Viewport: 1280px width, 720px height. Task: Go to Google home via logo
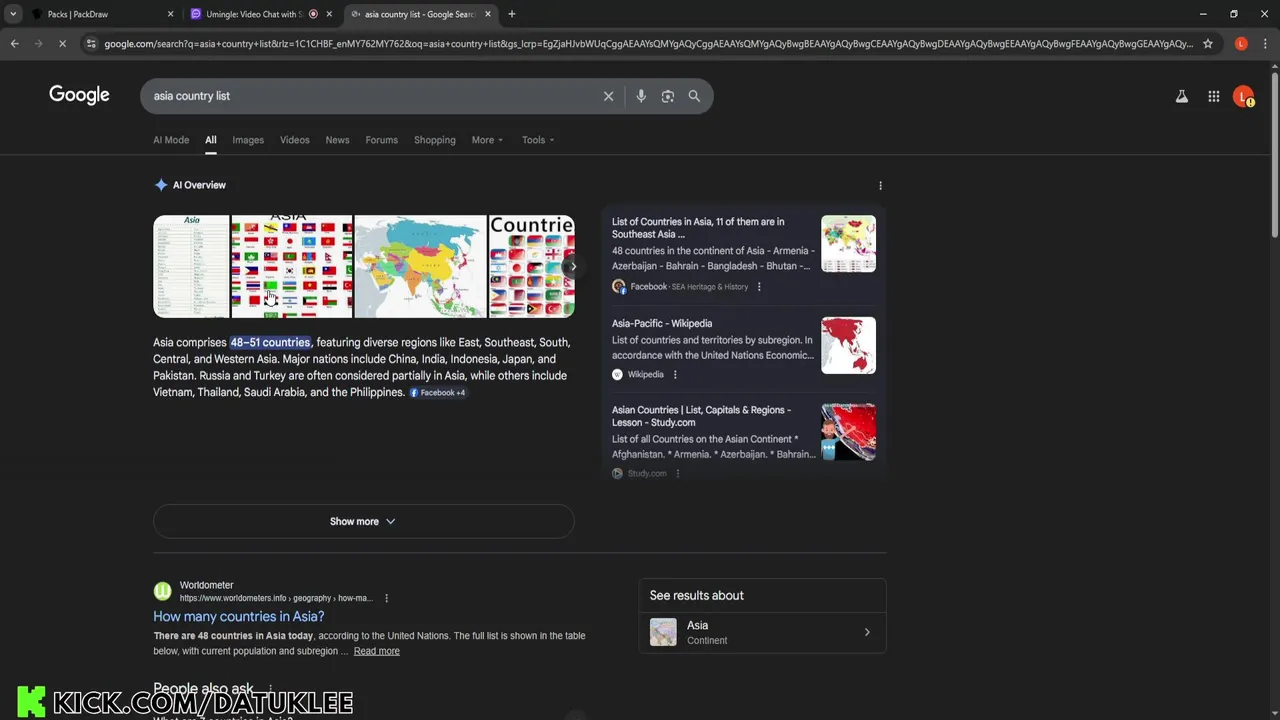(79, 95)
